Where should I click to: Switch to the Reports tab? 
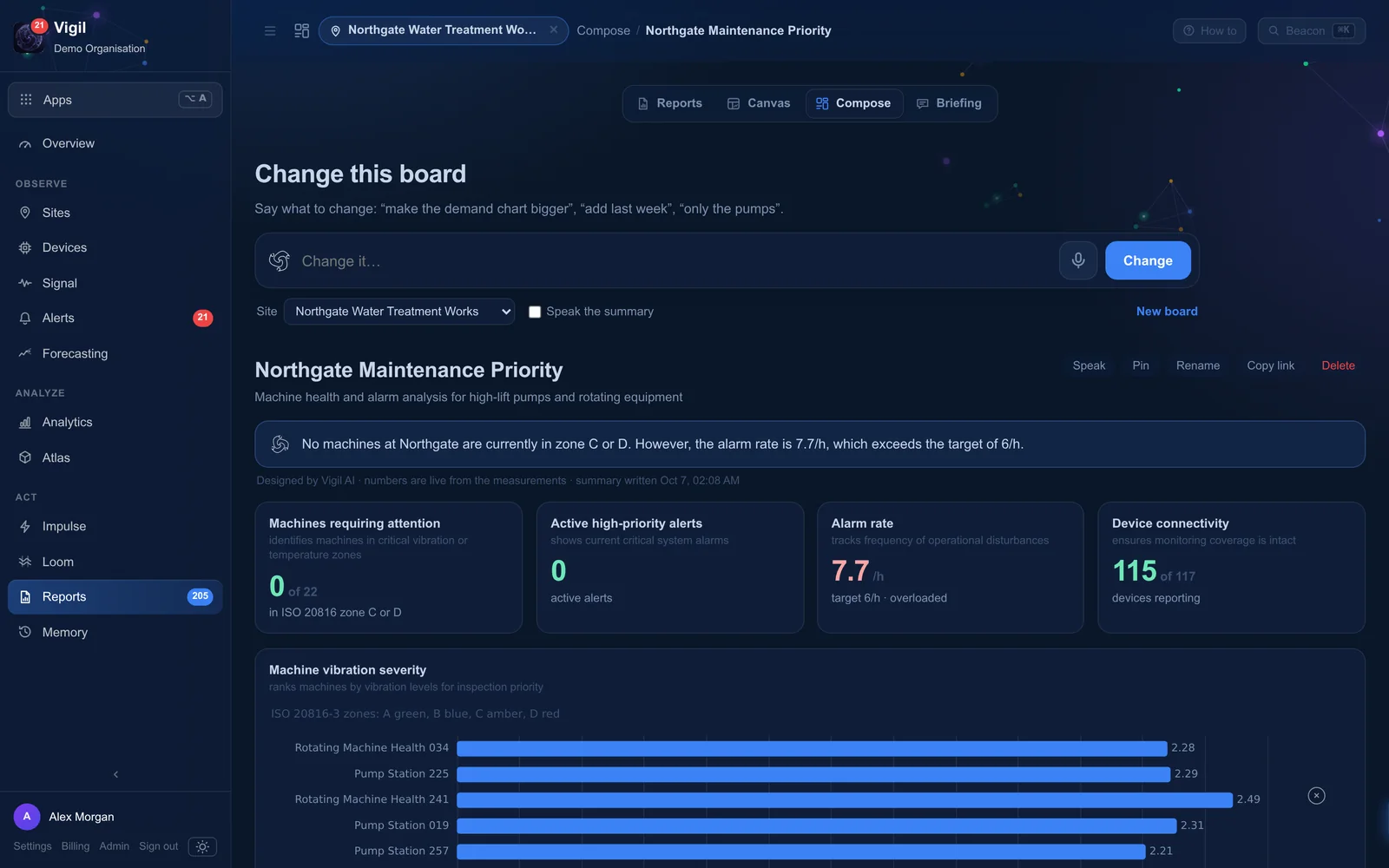point(669,103)
